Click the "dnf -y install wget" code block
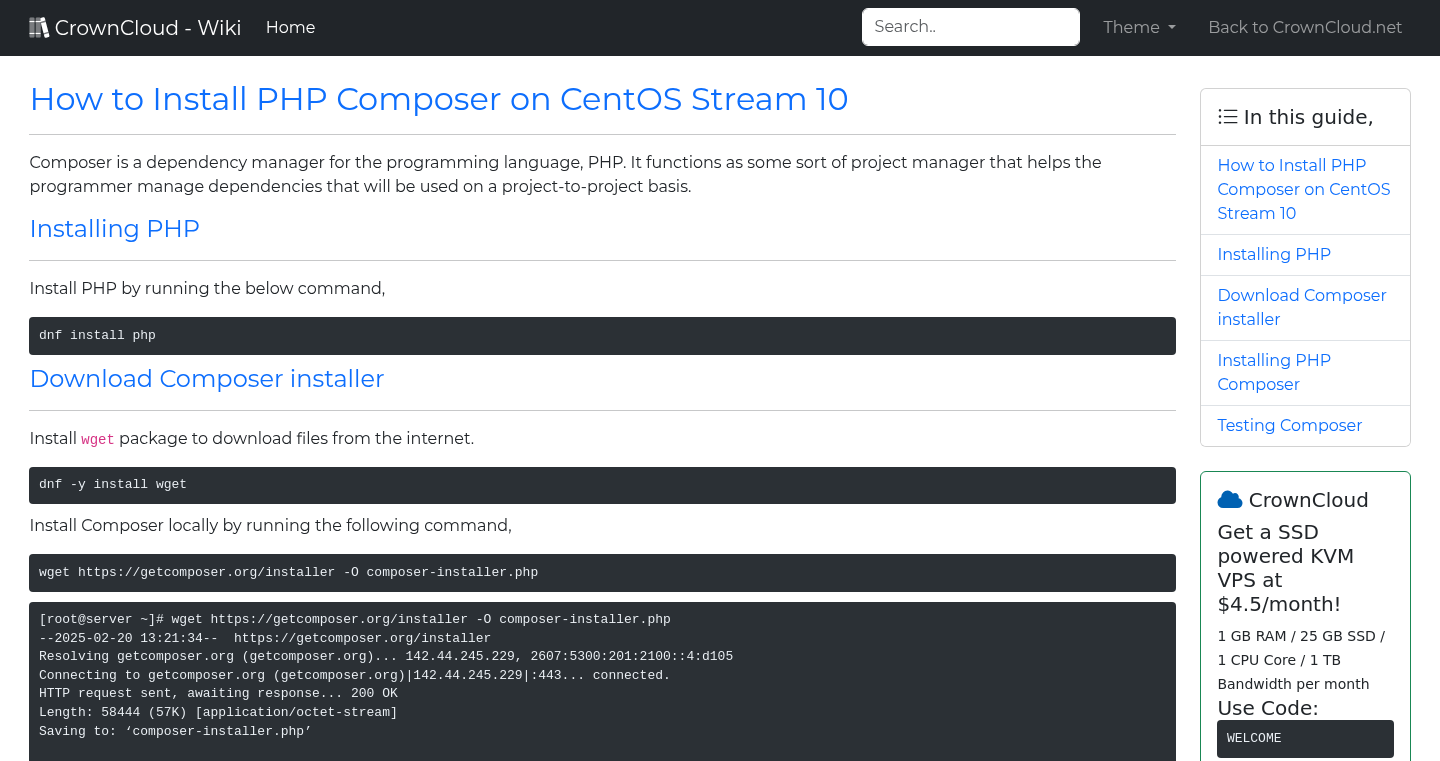The image size is (1440, 761). (x=601, y=484)
